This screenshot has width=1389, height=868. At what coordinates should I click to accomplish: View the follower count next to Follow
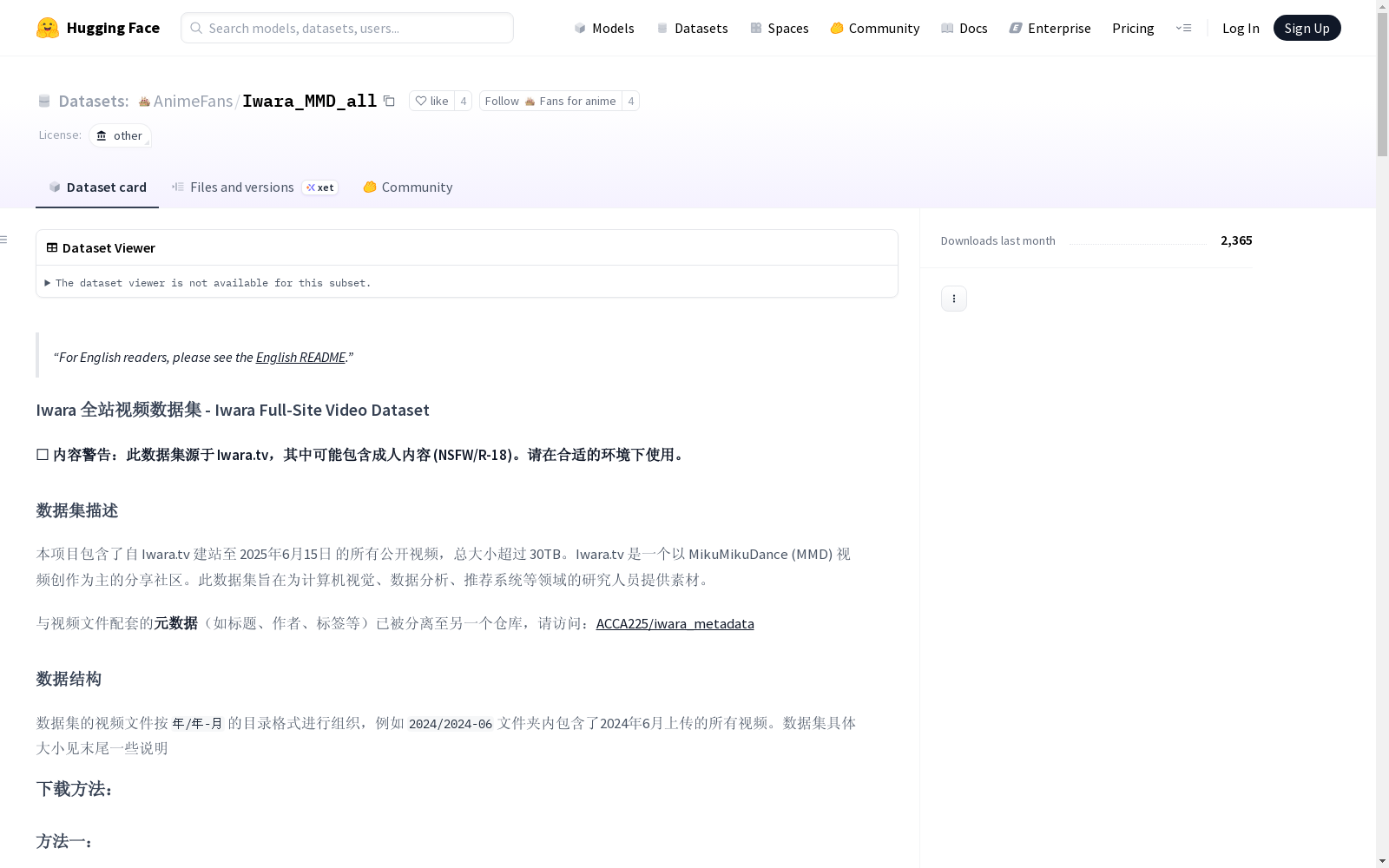631,101
